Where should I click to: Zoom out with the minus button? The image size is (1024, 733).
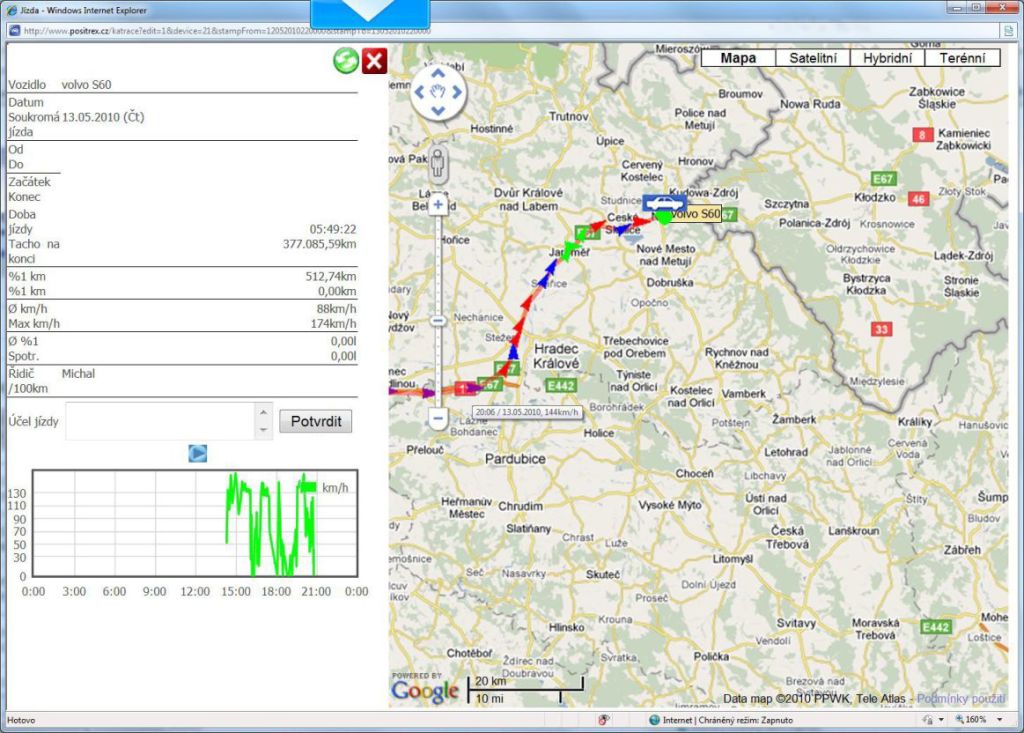coord(438,418)
